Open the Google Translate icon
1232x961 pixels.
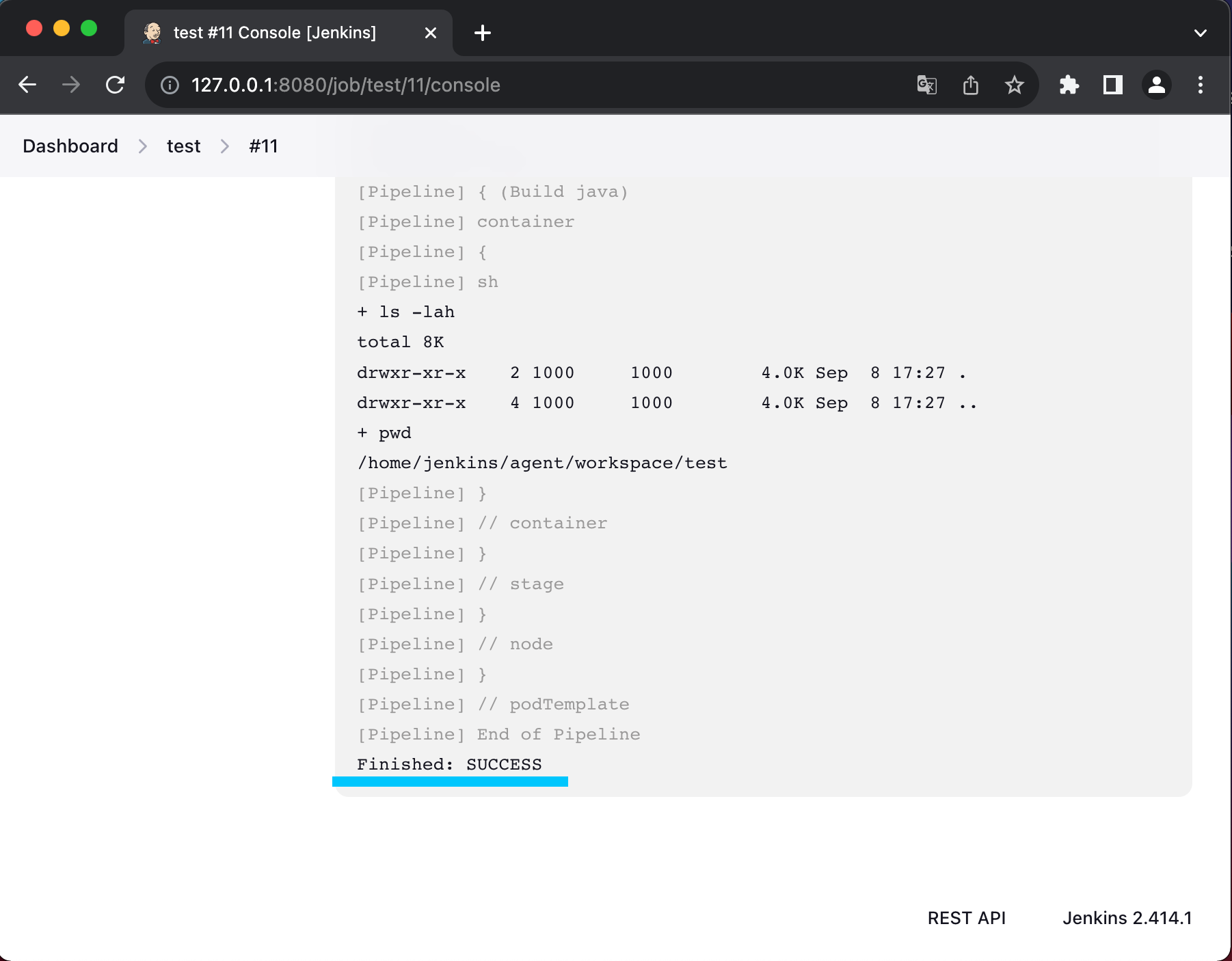(x=926, y=85)
